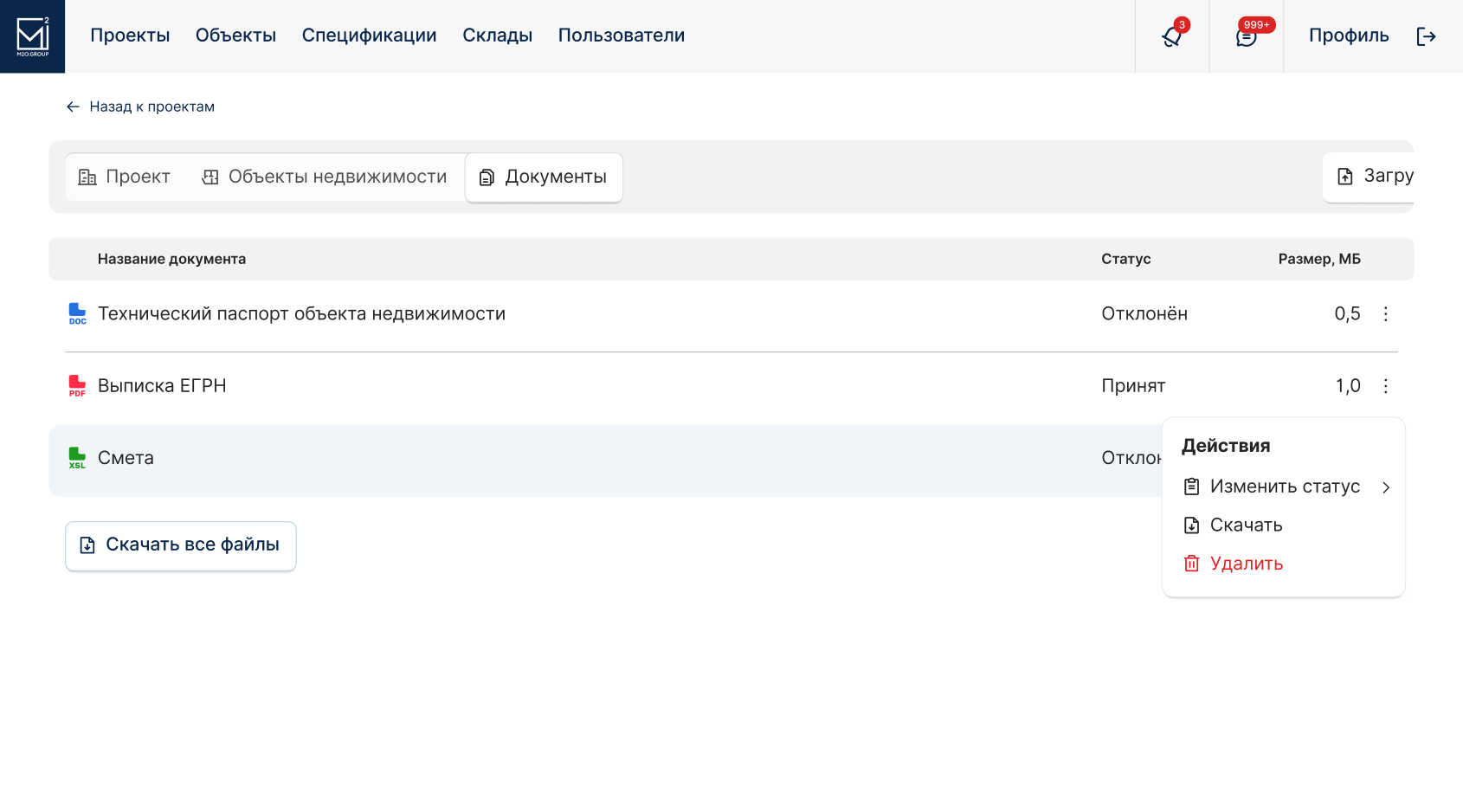The image size is (1463, 812).
Task: Click size value 0,5
Action: 1347,313
